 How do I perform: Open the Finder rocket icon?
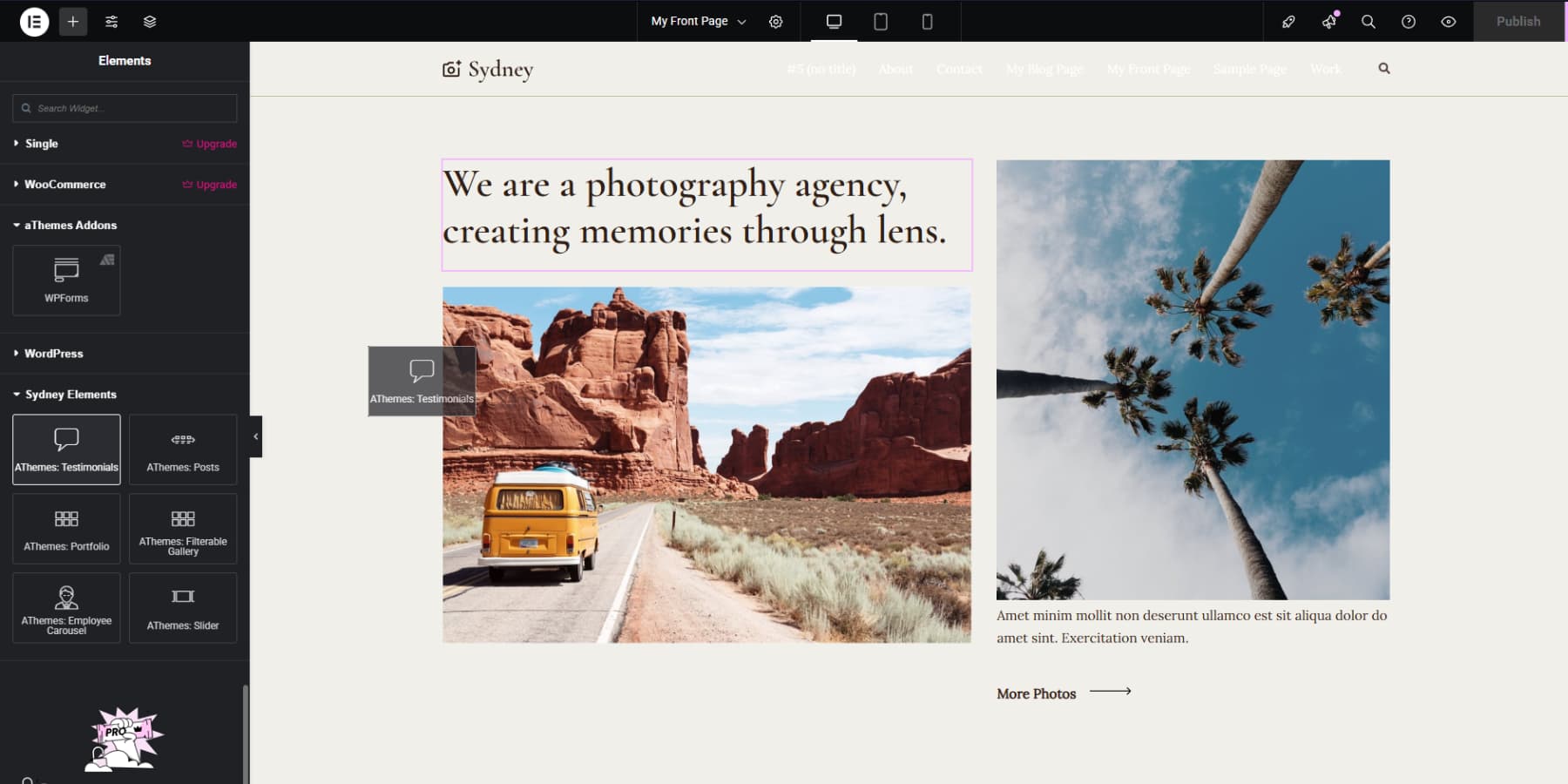click(x=1288, y=22)
